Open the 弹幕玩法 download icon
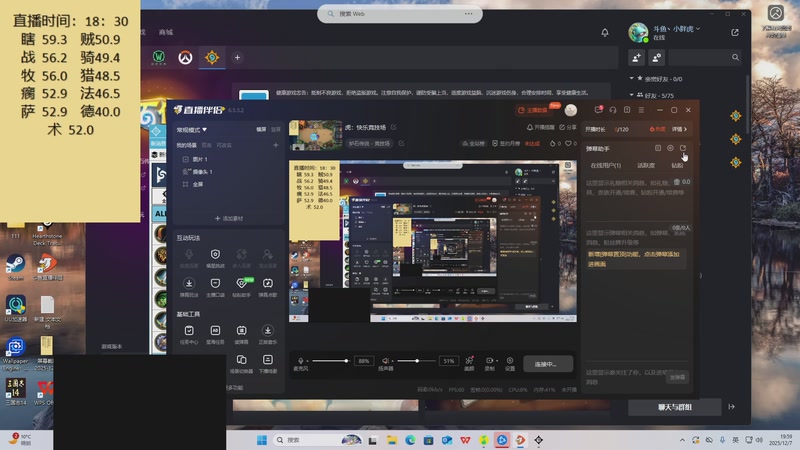Screen dimensions: 800x450 click(189, 283)
